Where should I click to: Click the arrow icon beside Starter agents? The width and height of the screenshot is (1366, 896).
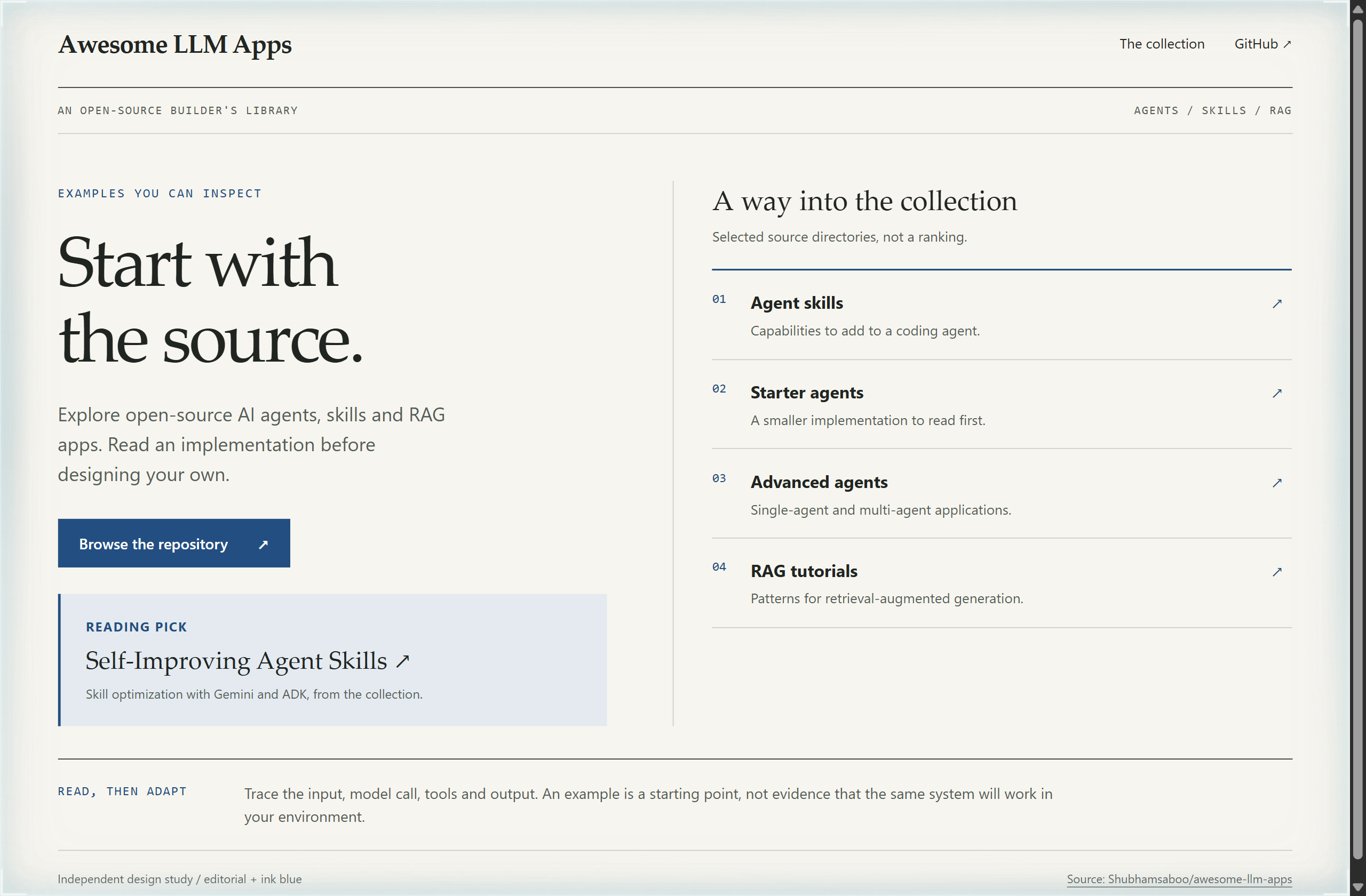pos(1276,393)
